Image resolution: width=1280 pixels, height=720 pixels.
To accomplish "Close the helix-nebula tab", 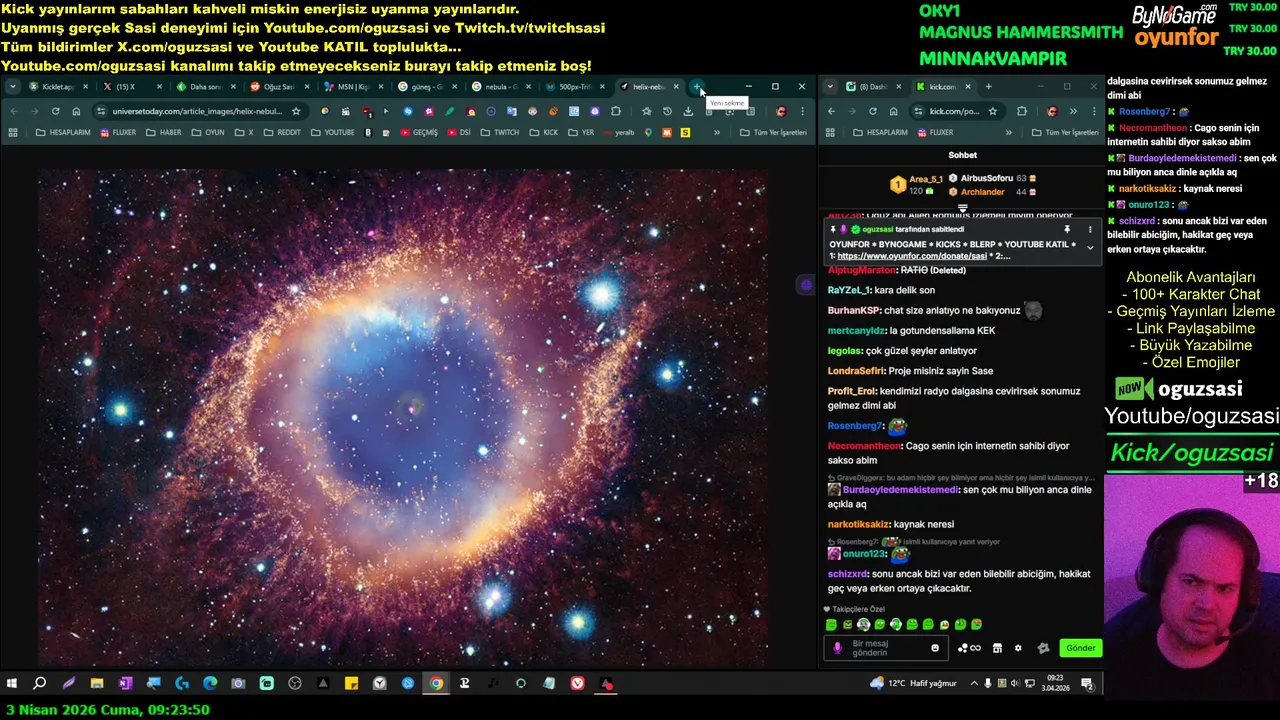I will pos(675,87).
